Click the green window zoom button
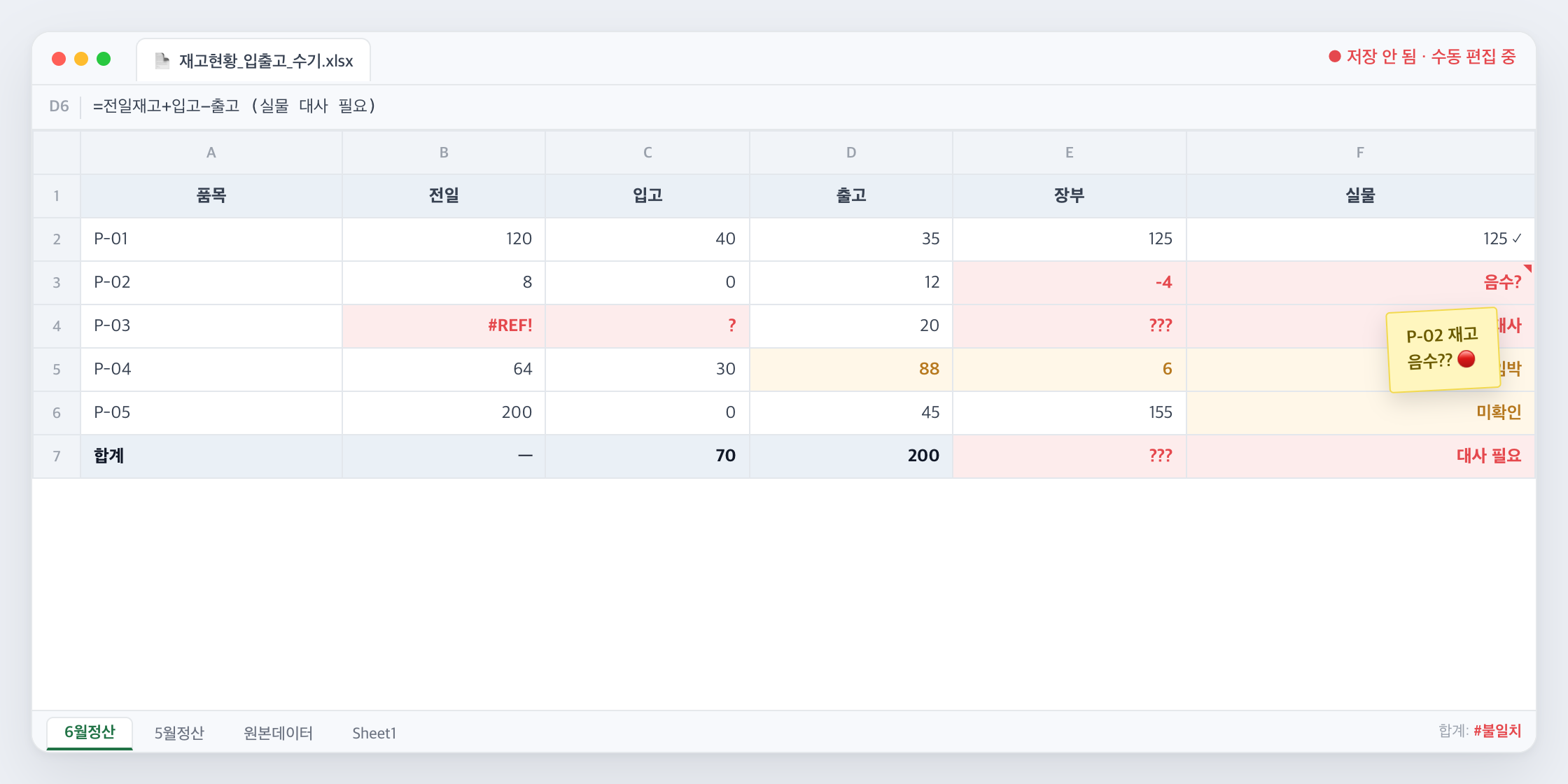The image size is (1568, 784). coord(104,59)
